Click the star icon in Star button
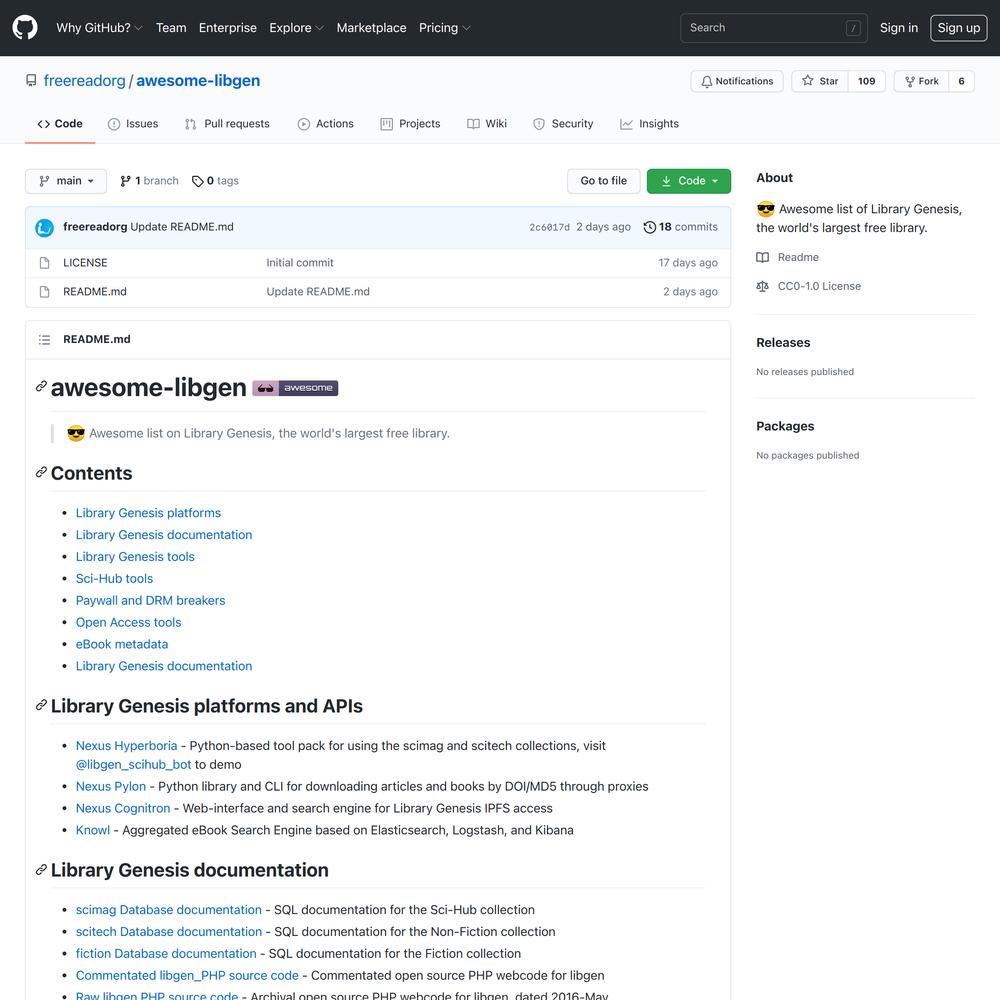Image resolution: width=1000 pixels, height=1000 pixels. 807,80
